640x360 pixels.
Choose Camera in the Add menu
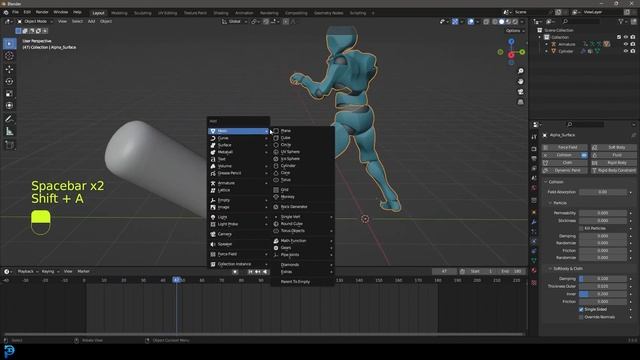(238, 234)
